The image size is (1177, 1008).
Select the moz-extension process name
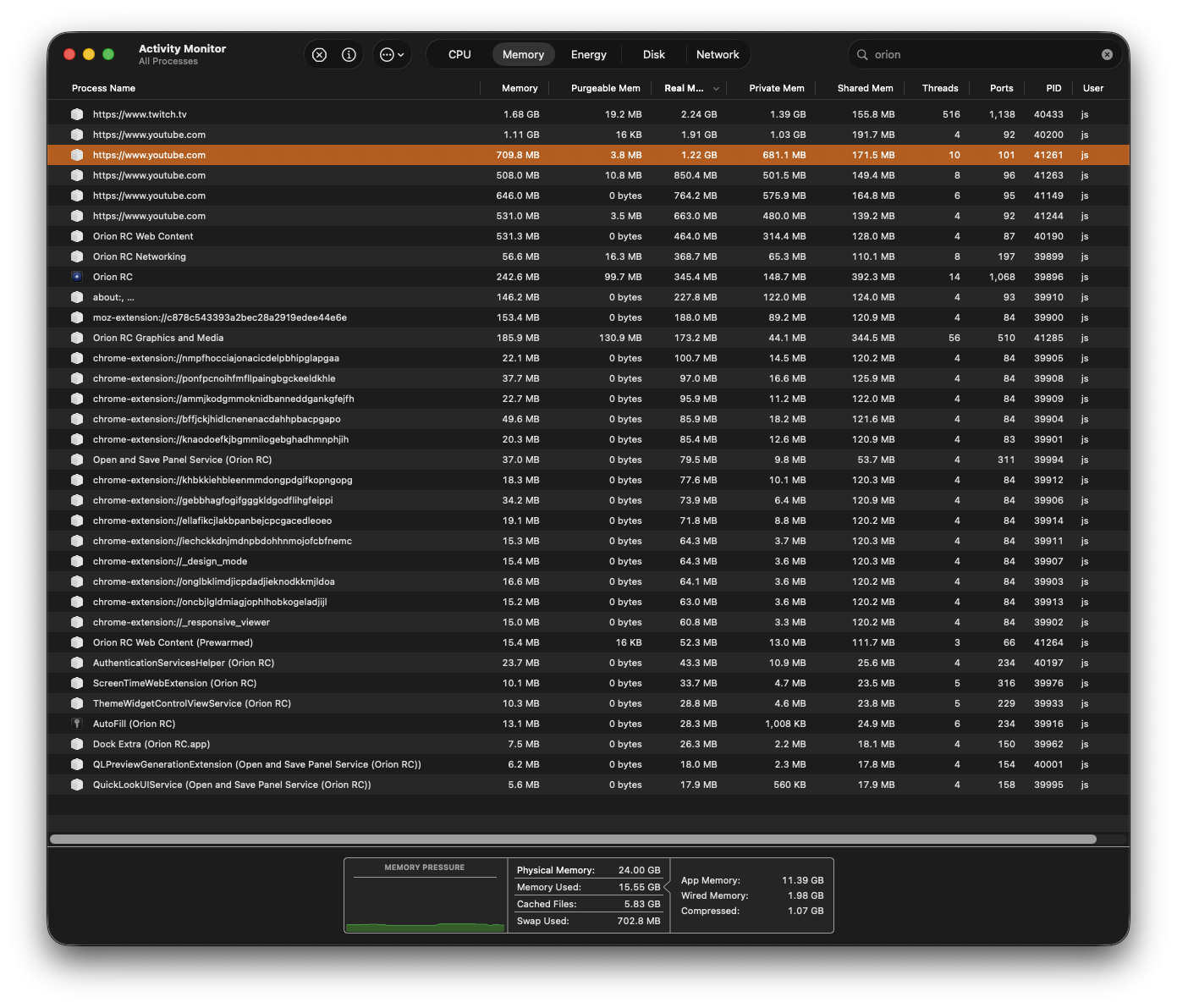point(220,317)
